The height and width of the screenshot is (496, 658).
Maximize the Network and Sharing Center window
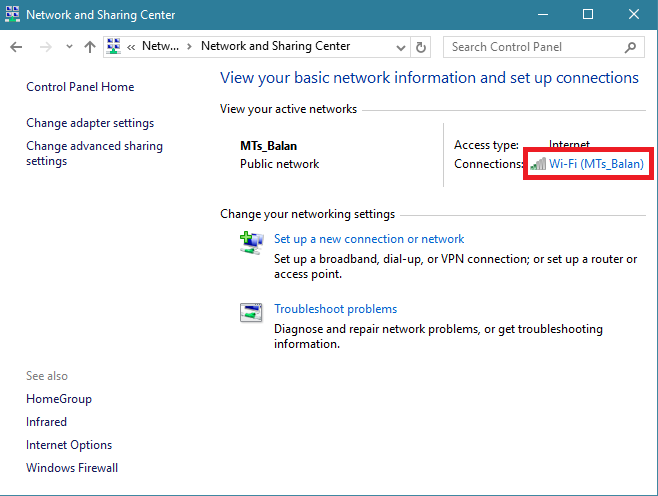tap(588, 15)
